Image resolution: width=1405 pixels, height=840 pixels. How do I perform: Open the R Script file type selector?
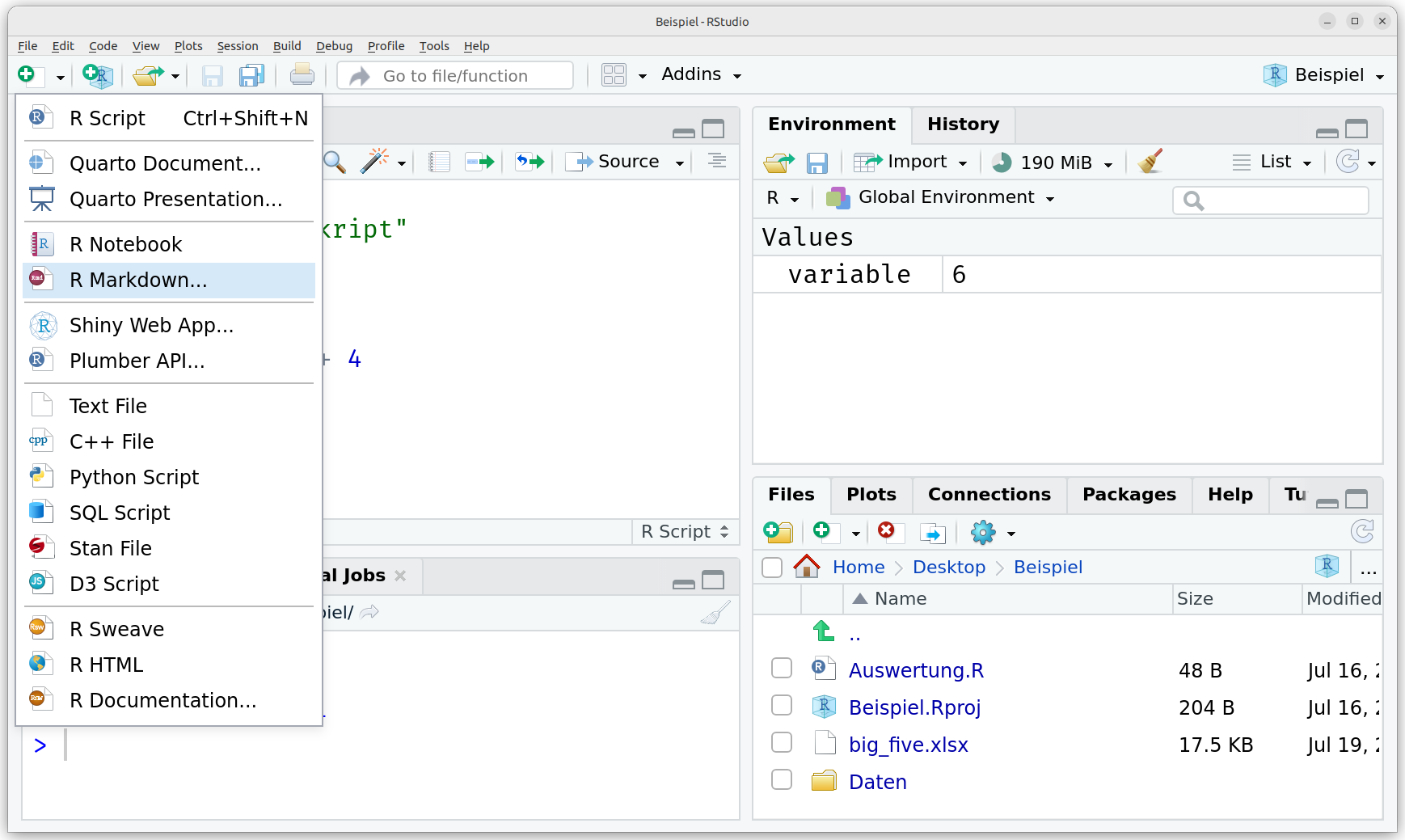(685, 531)
